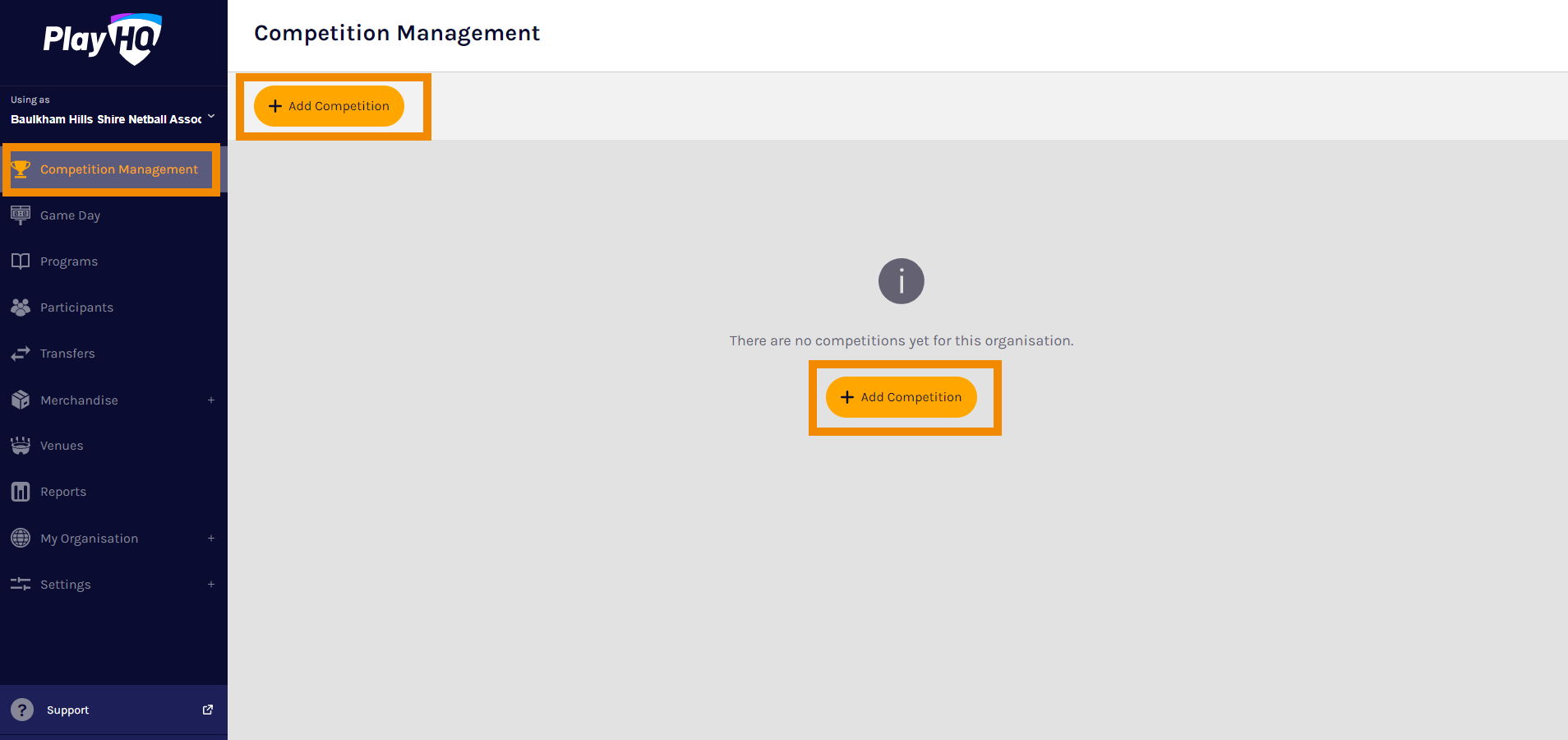Click the Merchandise box icon
The width and height of the screenshot is (1568, 740).
tap(21, 400)
